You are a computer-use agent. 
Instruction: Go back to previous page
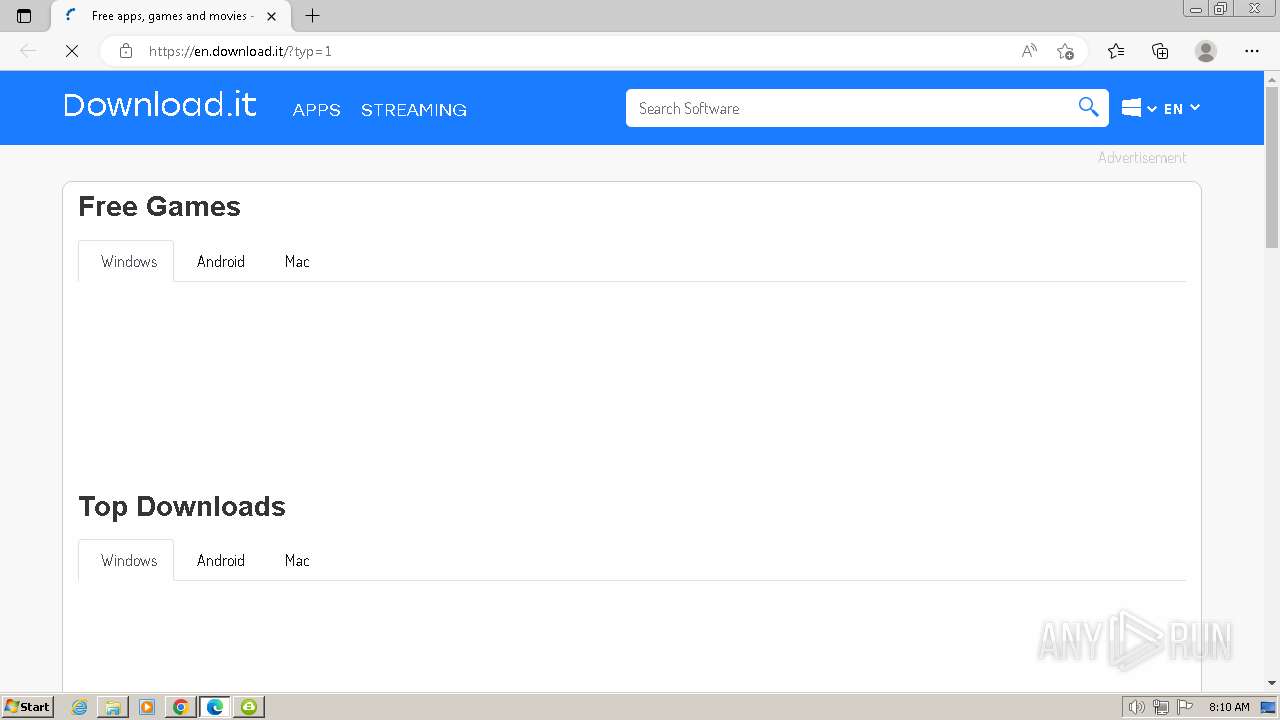pos(28,51)
